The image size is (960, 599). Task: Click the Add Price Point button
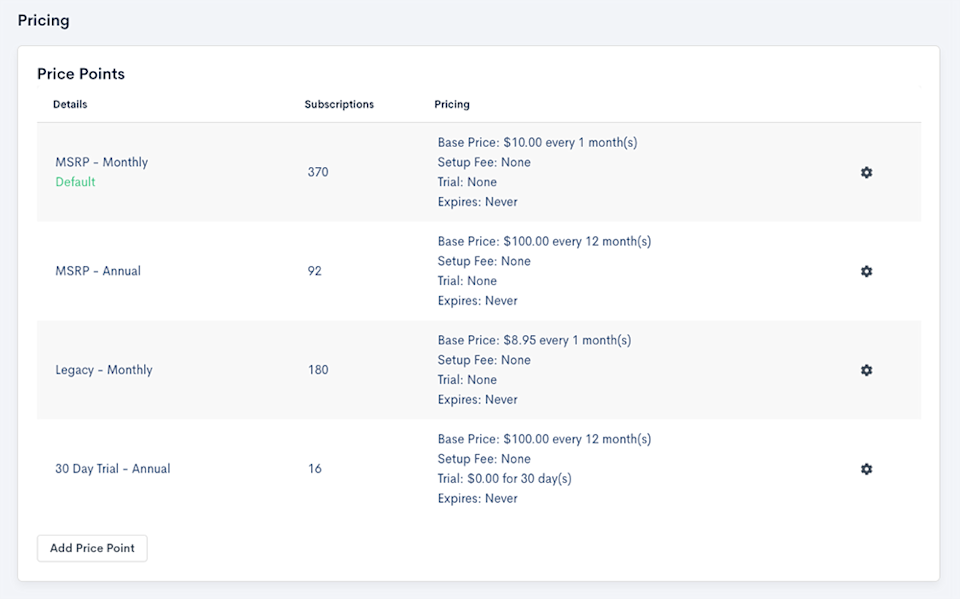click(x=92, y=548)
